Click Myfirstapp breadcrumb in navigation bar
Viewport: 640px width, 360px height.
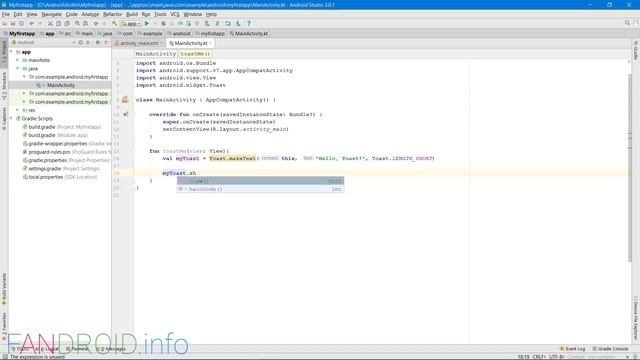click(22, 33)
